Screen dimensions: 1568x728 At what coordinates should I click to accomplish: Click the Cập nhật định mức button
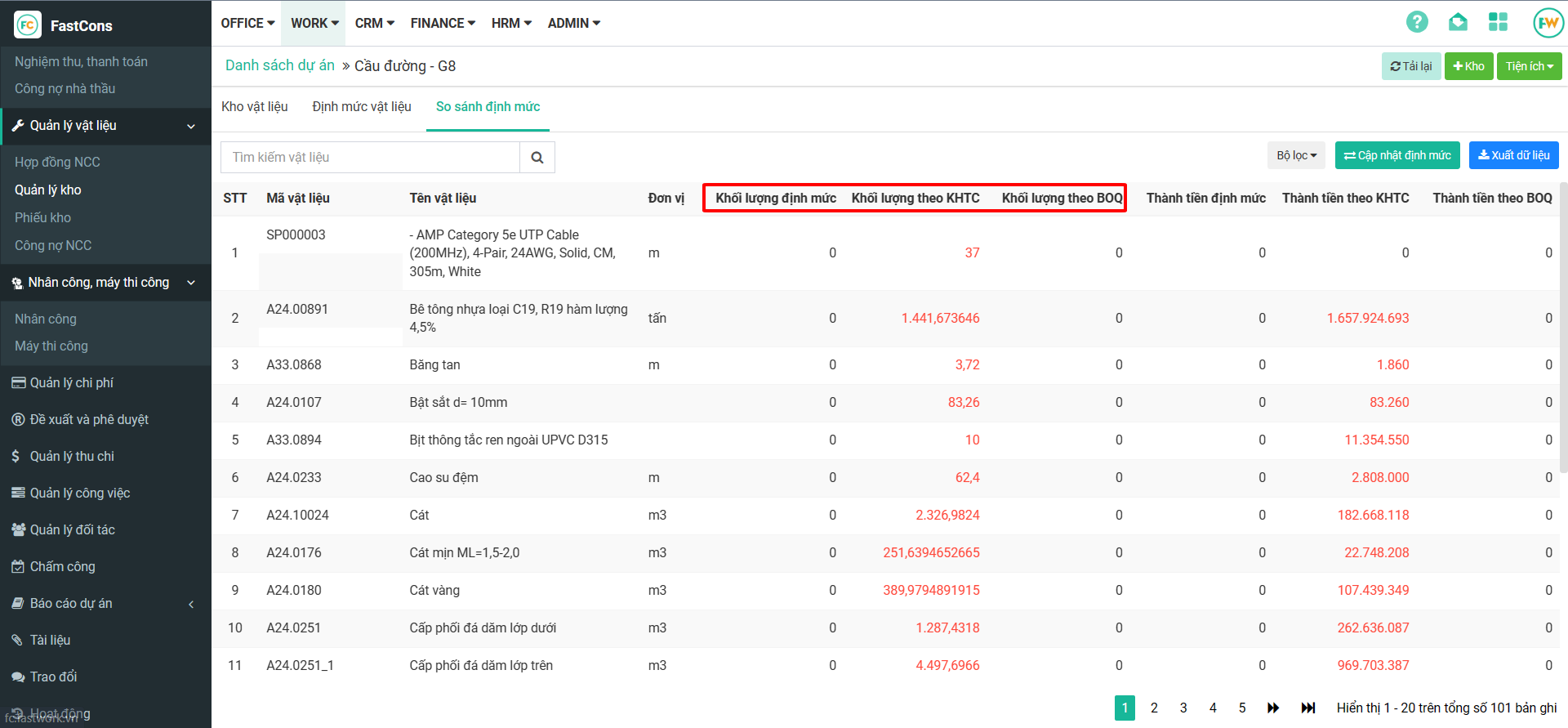point(1397,155)
